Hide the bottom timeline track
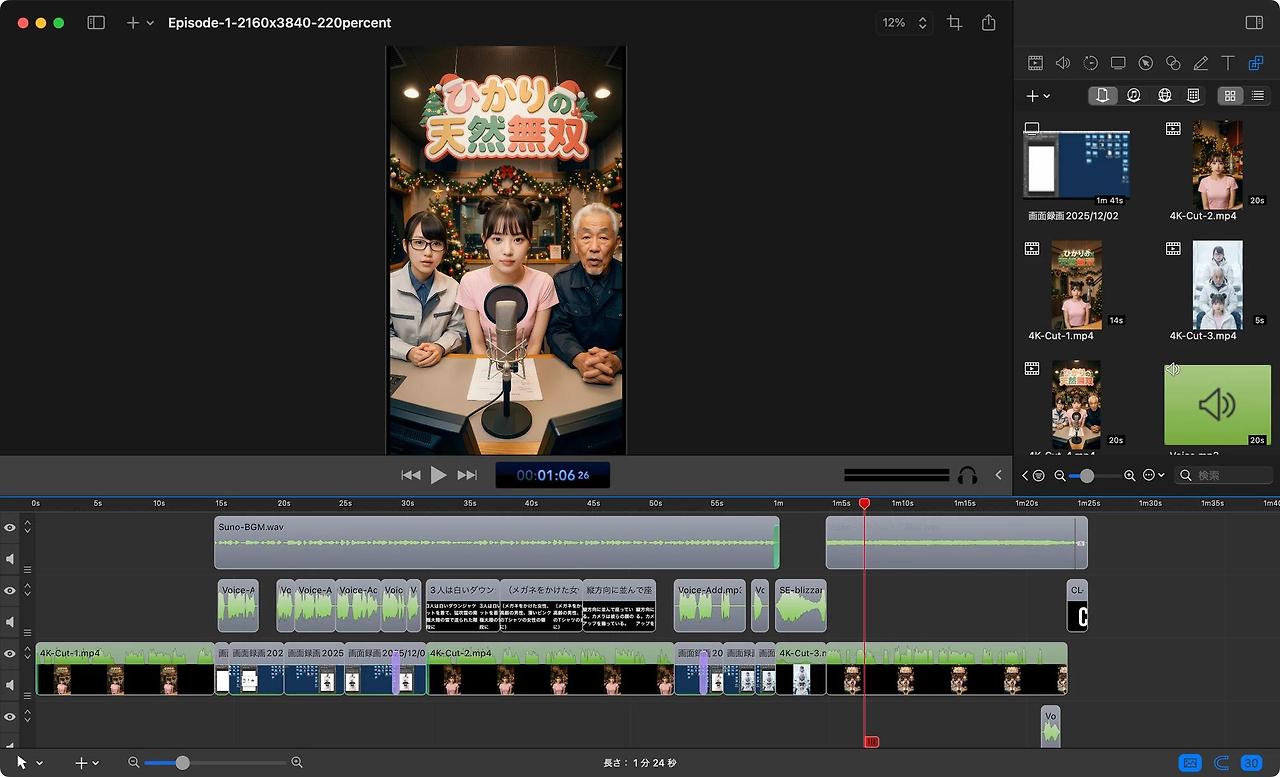 tap(10, 717)
